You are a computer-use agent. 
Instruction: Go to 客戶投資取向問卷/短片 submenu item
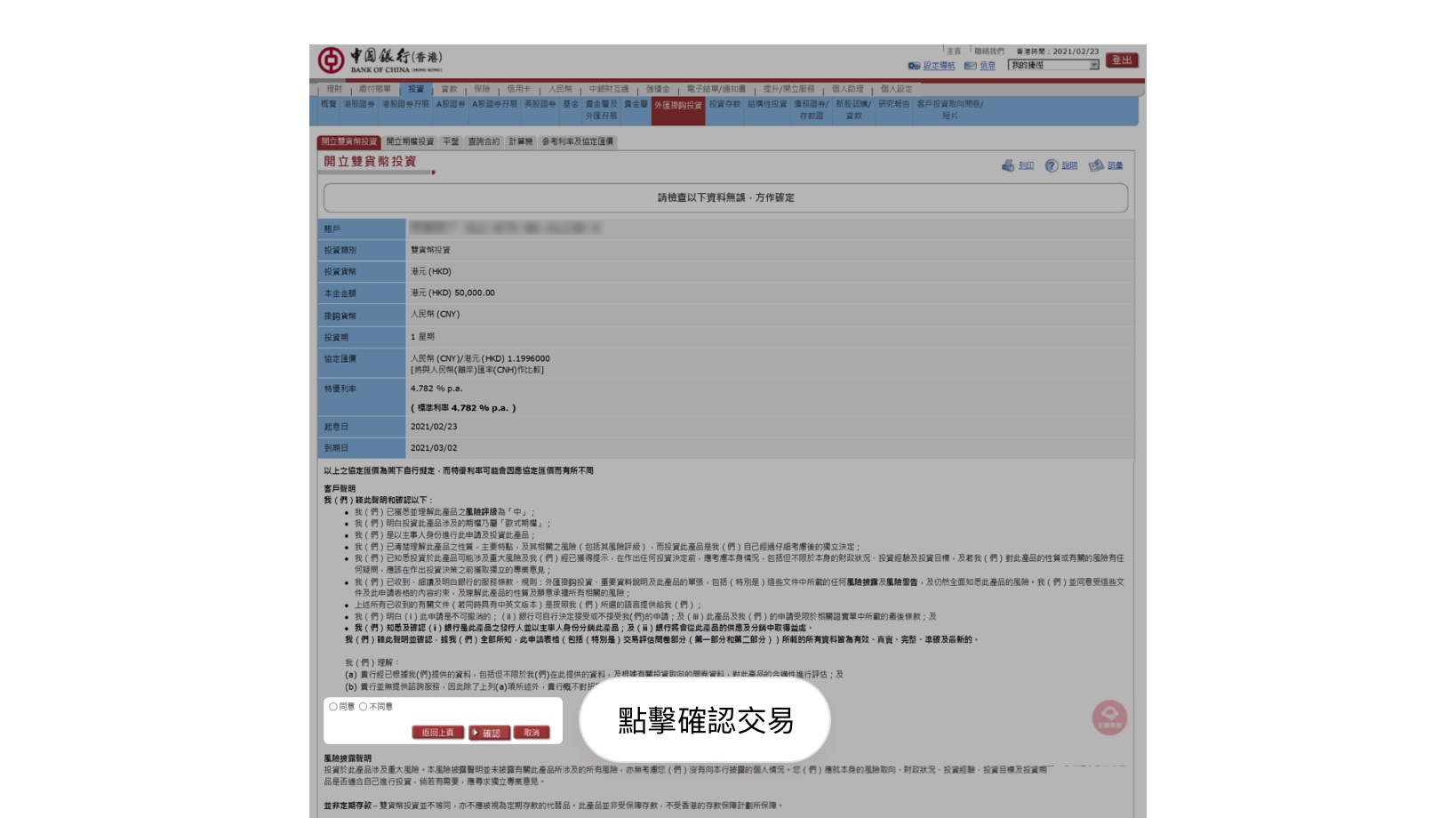pyautogui.click(x=950, y=109)
